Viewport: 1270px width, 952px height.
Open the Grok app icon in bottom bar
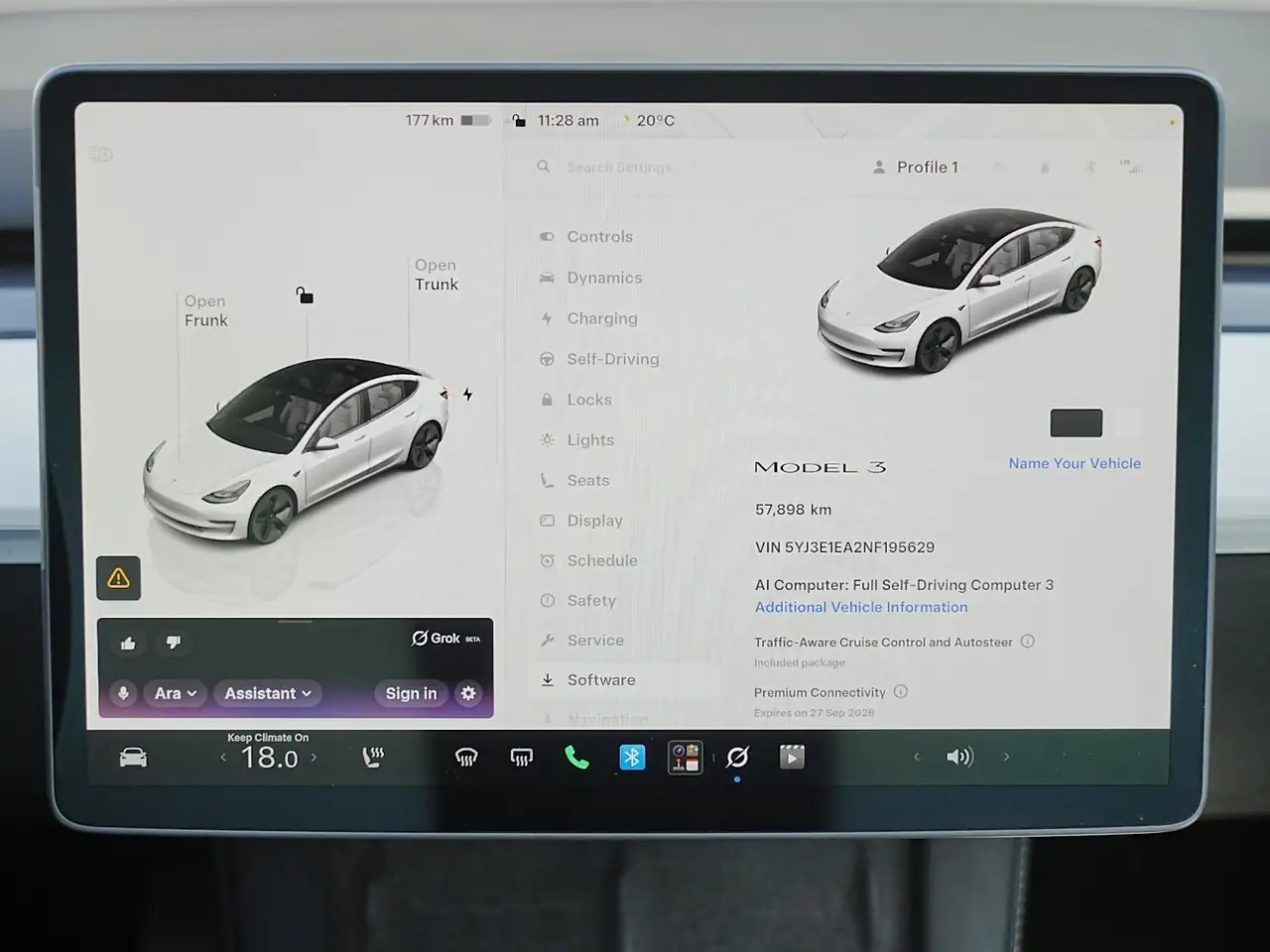click(737, 758)
